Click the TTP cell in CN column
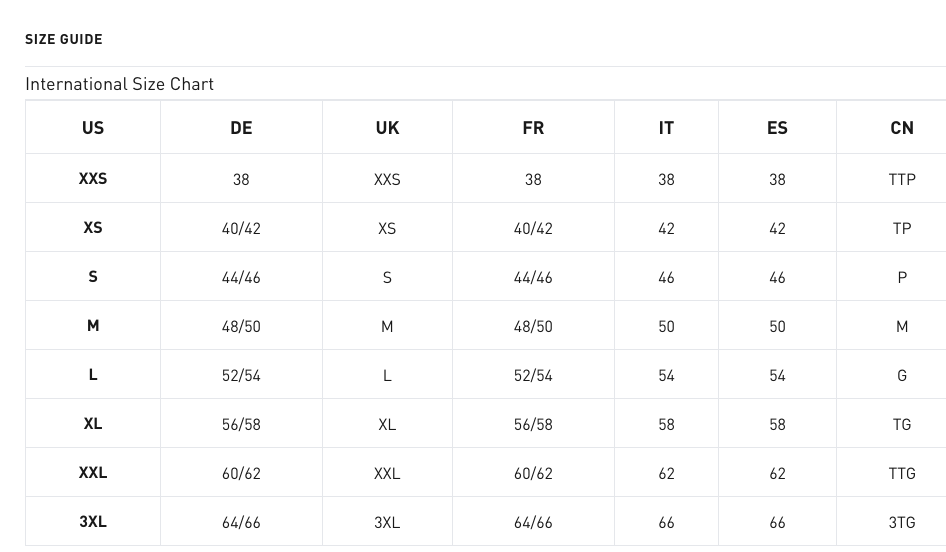 point(902,179)
